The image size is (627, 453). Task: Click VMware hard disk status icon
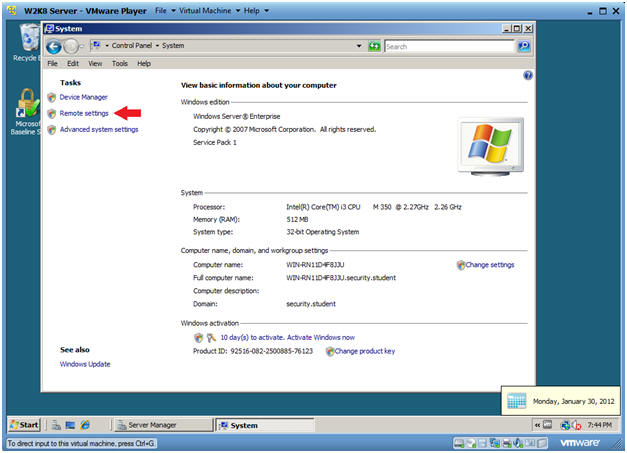459,443
